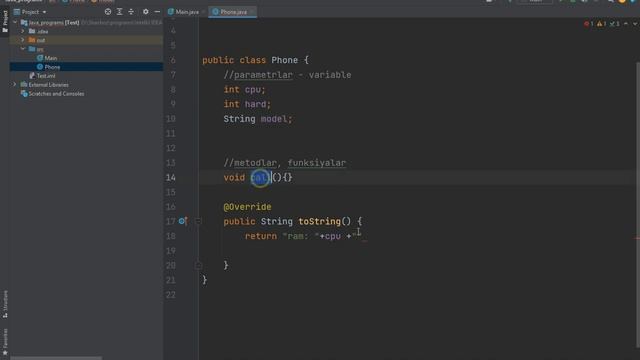Click the yellow warning count indicator

tap(601, 24)
